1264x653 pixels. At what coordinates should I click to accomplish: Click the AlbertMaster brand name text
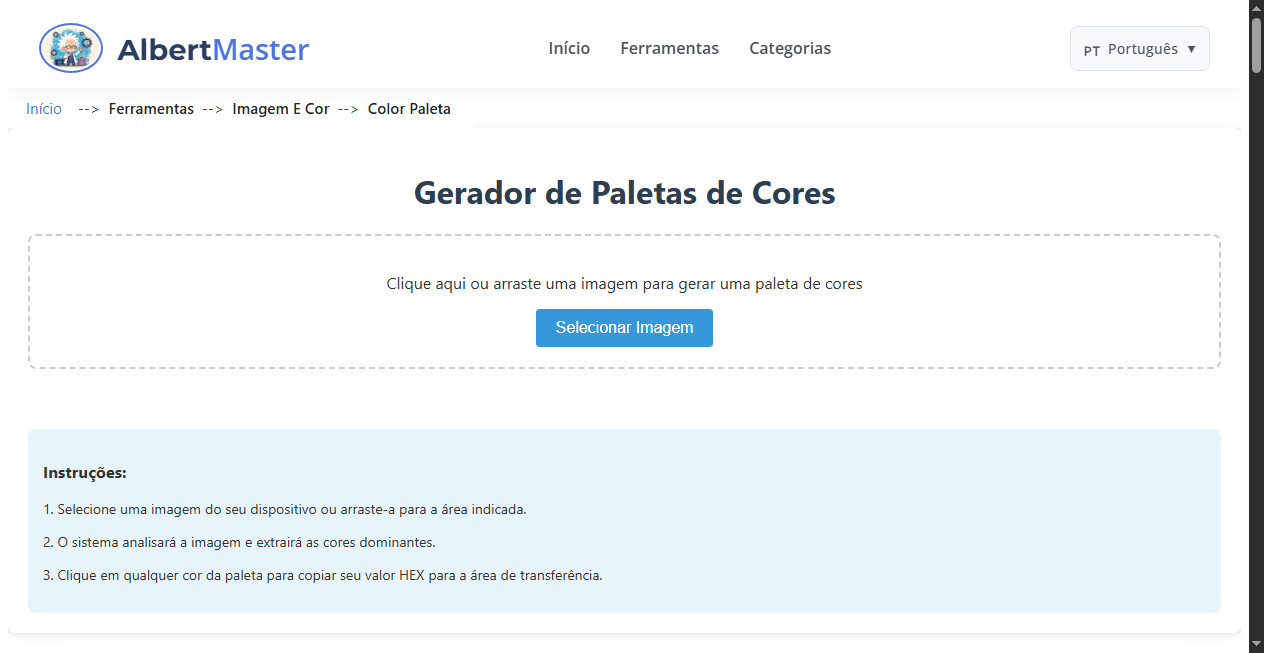coord(213,48)
